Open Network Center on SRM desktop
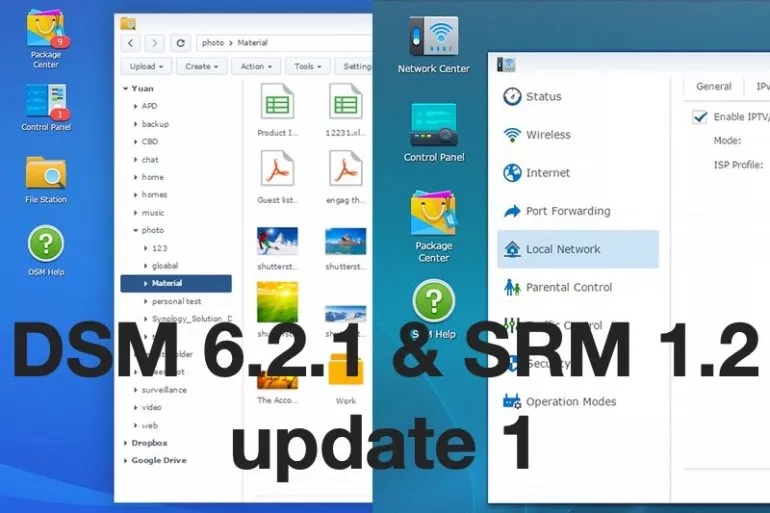The image size is (770, 513). [x=434, y=45]
